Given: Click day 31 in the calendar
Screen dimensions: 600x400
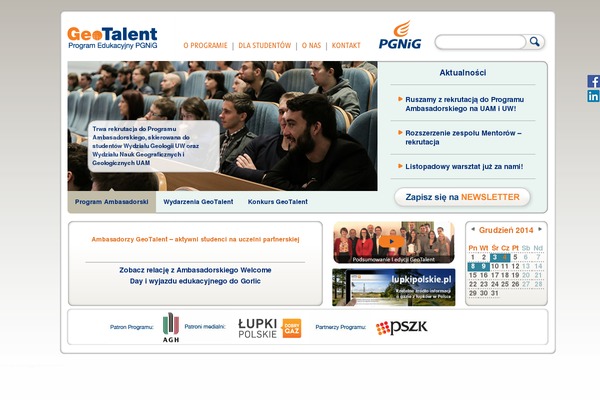Looking at the screenshot, I should (495, 293).
